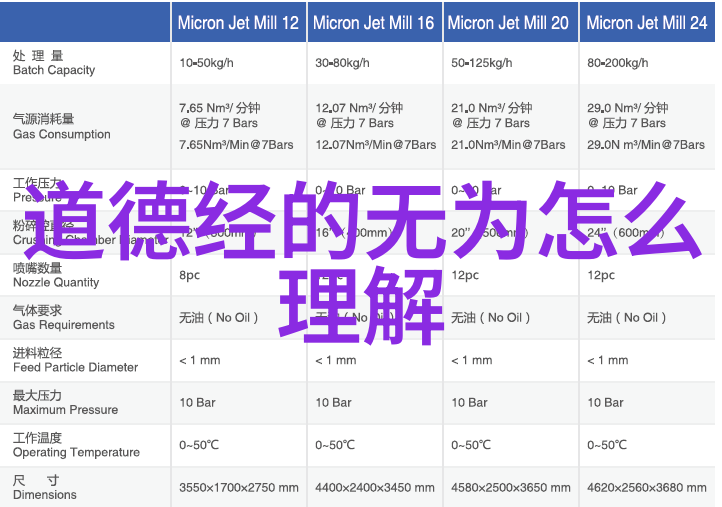Select 10 Bar maximum pressure for Jet Mill 16
Screen dimensions: 722x507
pos(333,402)
